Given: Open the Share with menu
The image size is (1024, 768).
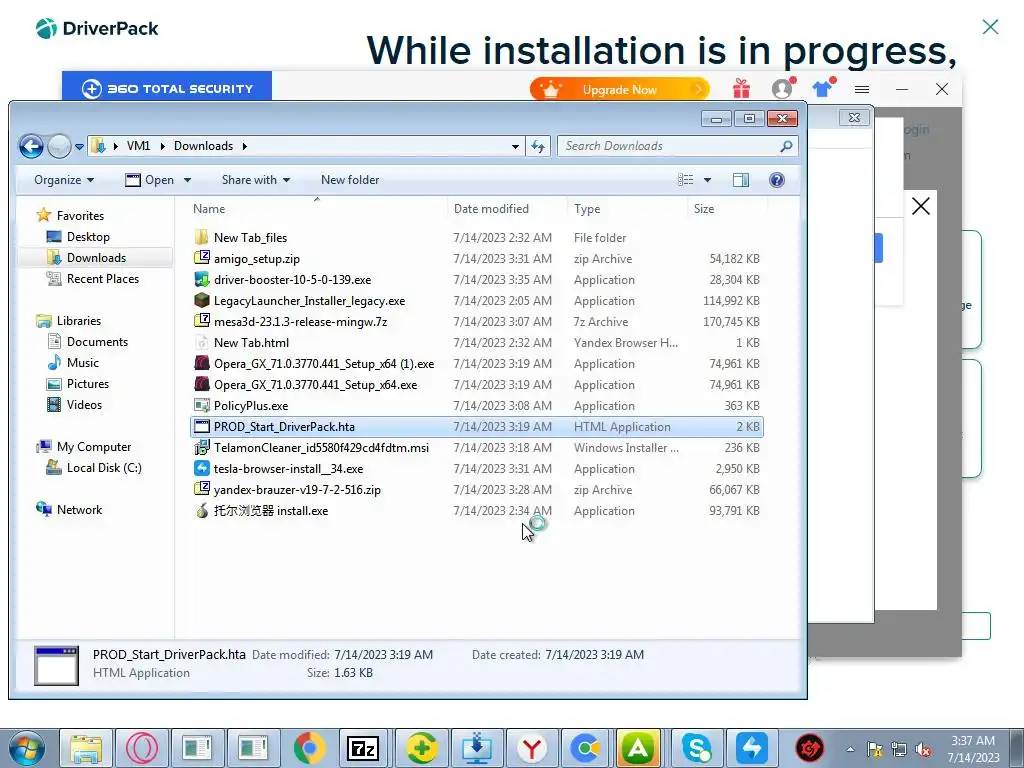Looking at the screenshot, I should (256, 180).
